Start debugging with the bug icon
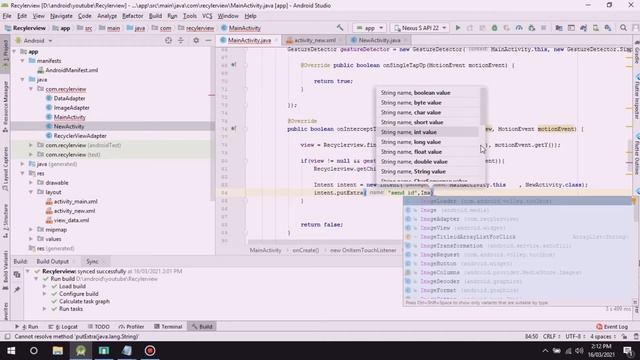The image size is (640, 360). click(494, 28)
